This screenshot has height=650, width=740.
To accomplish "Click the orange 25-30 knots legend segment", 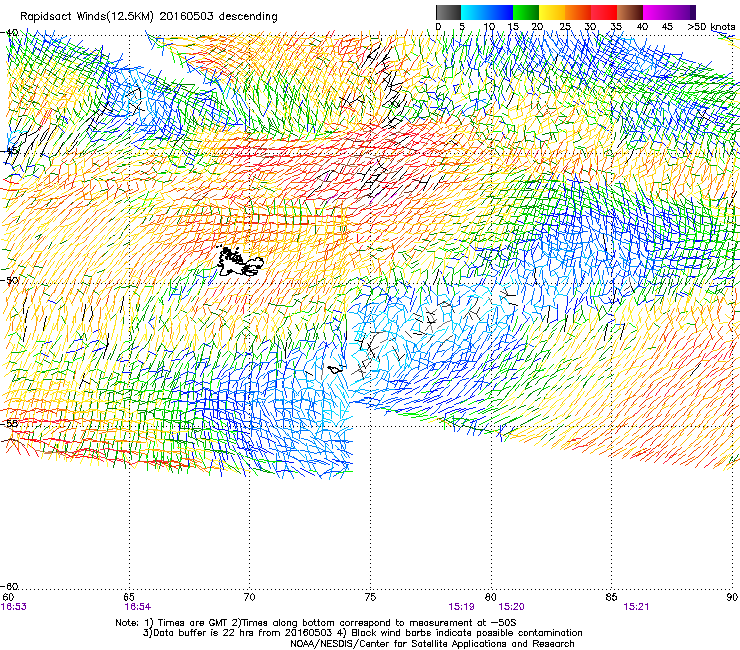I will [578, 12].
